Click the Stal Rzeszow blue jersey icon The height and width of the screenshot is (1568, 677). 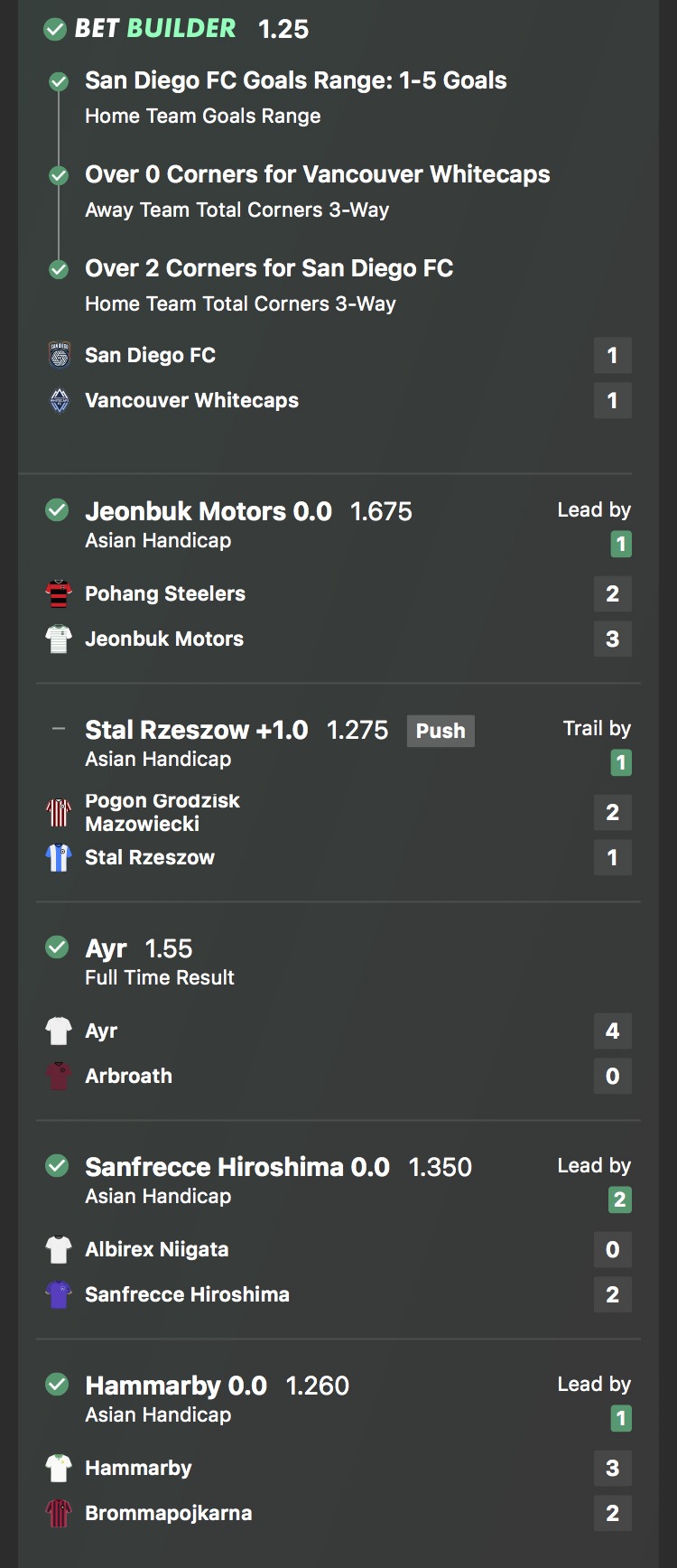click(x=59, y=857)
